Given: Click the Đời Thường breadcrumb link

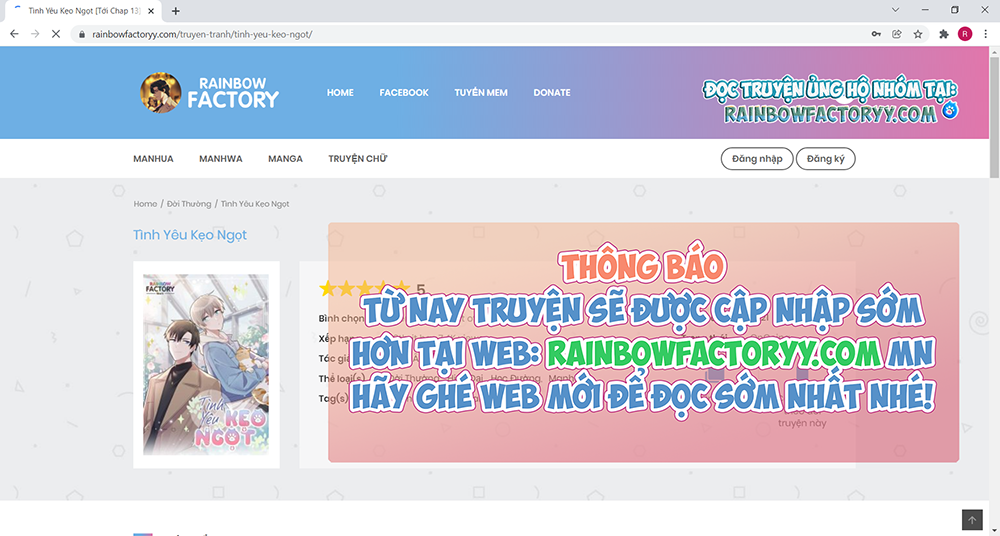Looking at the screenshot, I should point(189,204).
